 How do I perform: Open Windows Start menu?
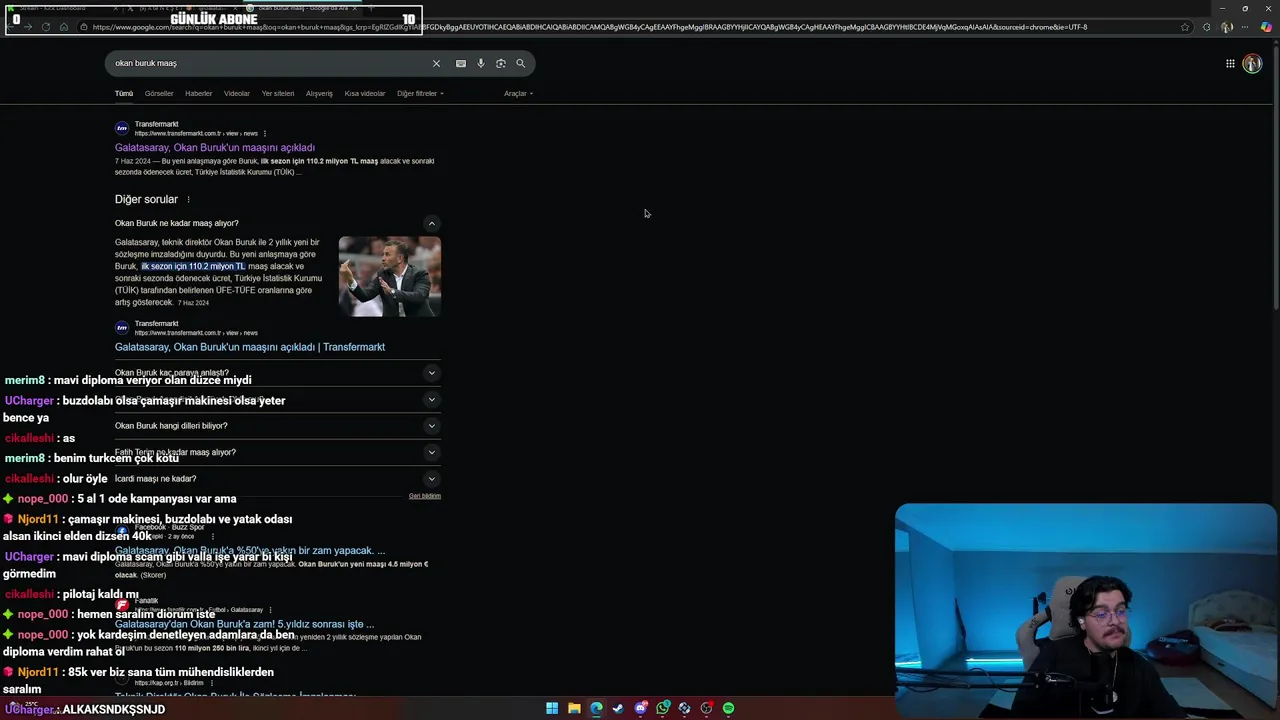552,708
